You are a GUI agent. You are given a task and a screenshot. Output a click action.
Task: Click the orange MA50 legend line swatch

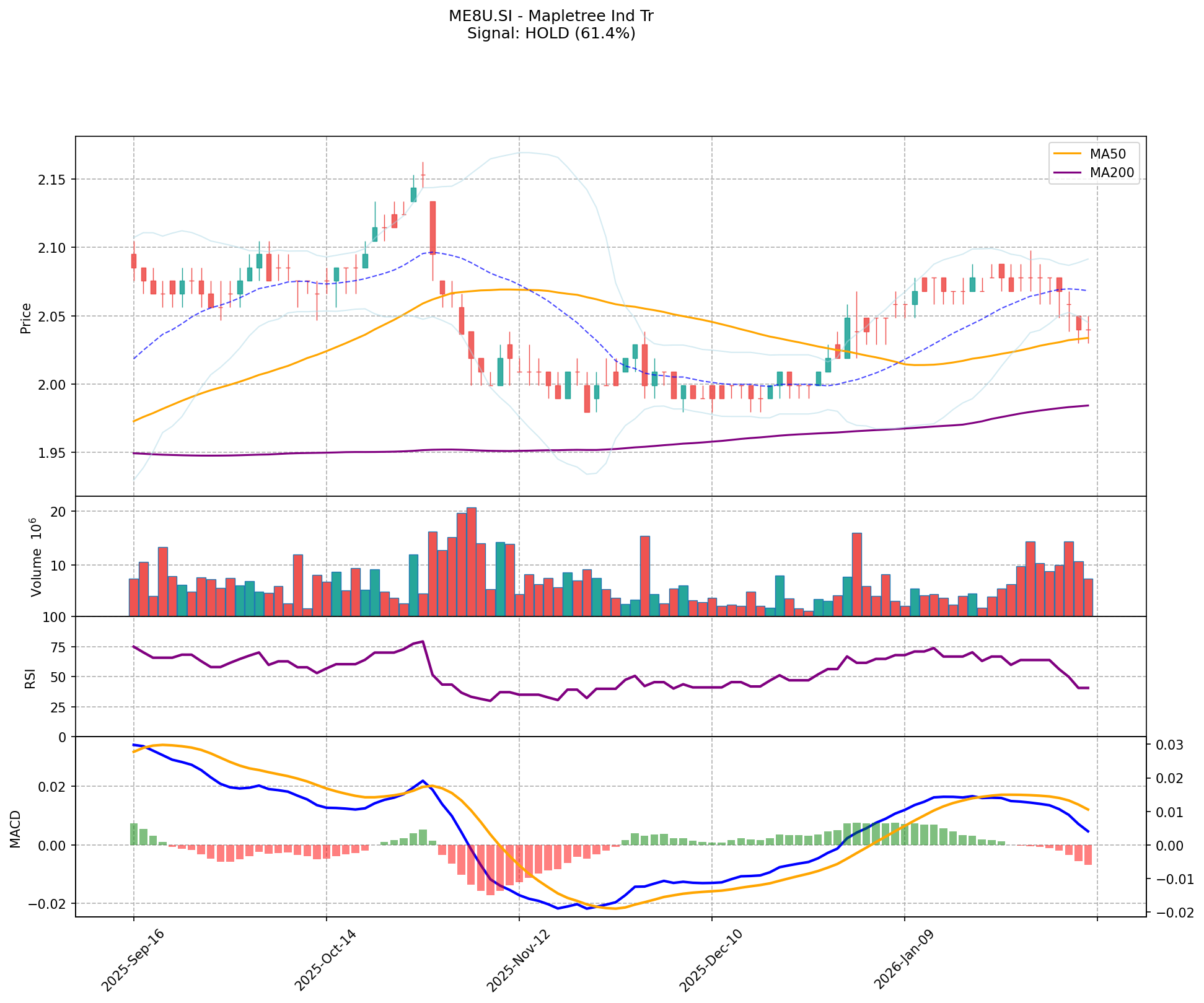click(x=1066, y=154)
